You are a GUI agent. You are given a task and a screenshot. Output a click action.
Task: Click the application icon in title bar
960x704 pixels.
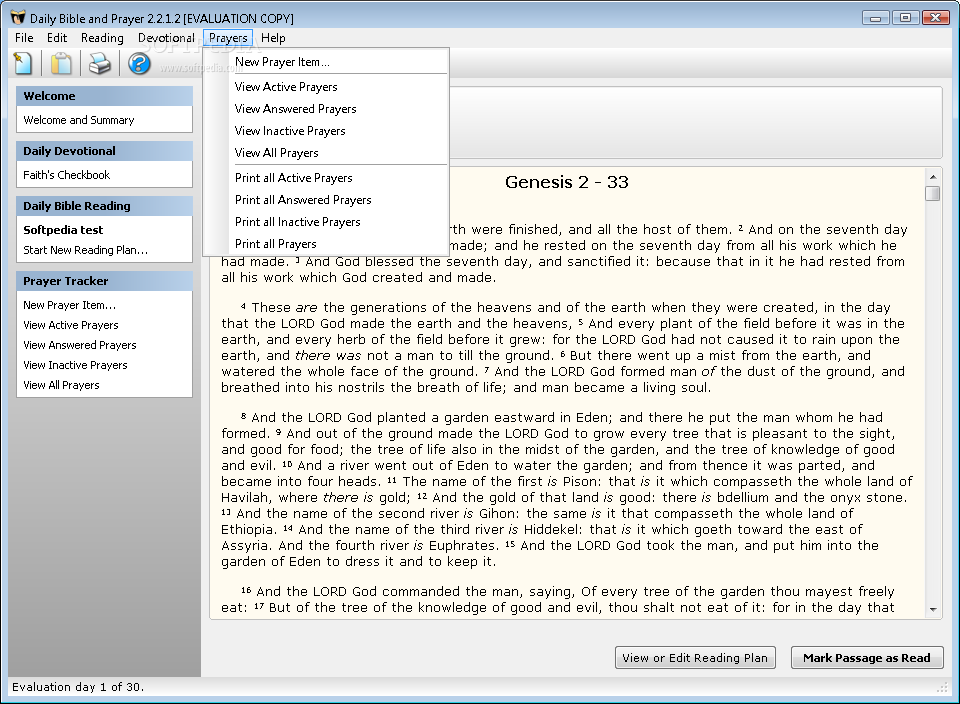18,18
